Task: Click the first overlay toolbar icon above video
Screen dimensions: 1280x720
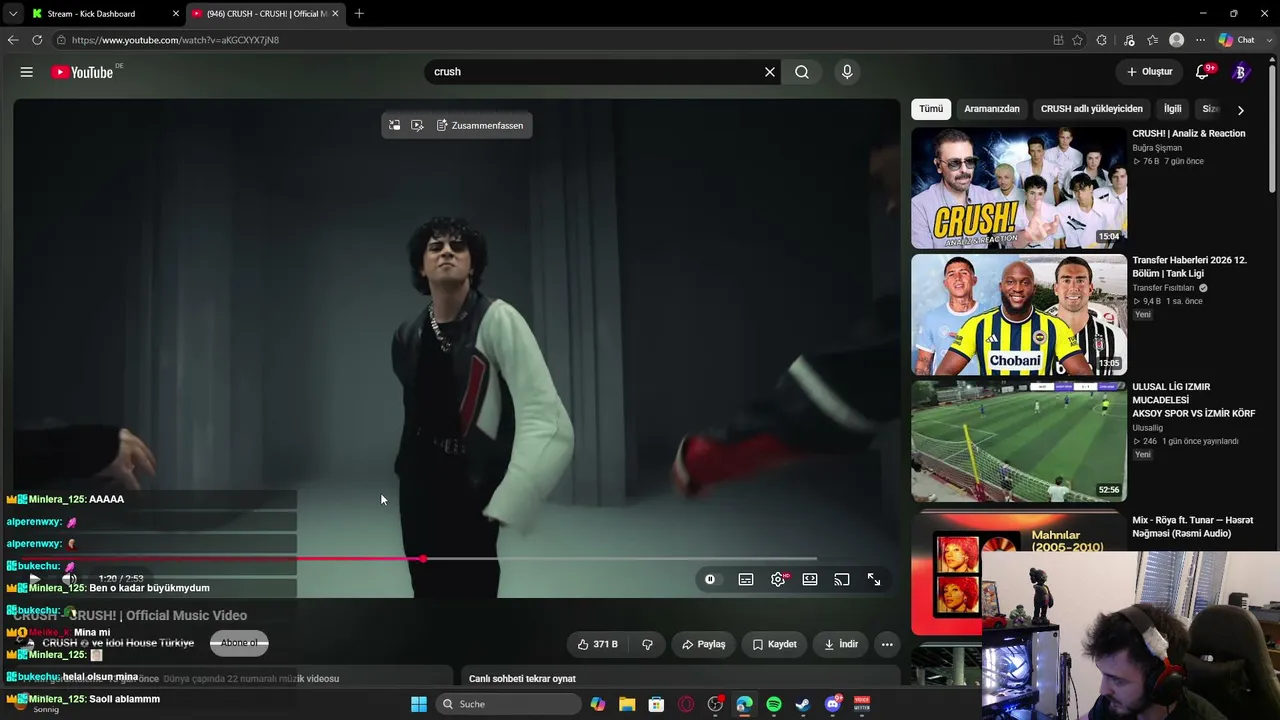Action: point(395,125)
